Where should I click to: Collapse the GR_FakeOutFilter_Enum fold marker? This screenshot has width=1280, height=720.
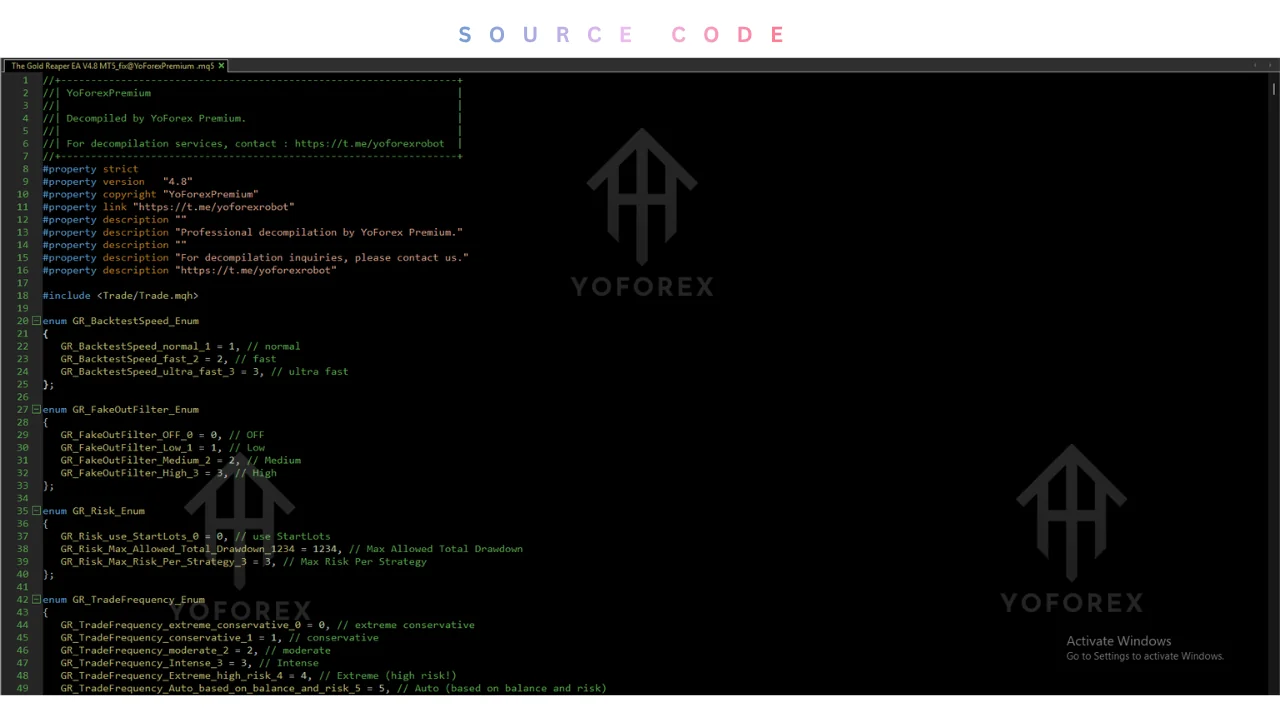point(36,409)
